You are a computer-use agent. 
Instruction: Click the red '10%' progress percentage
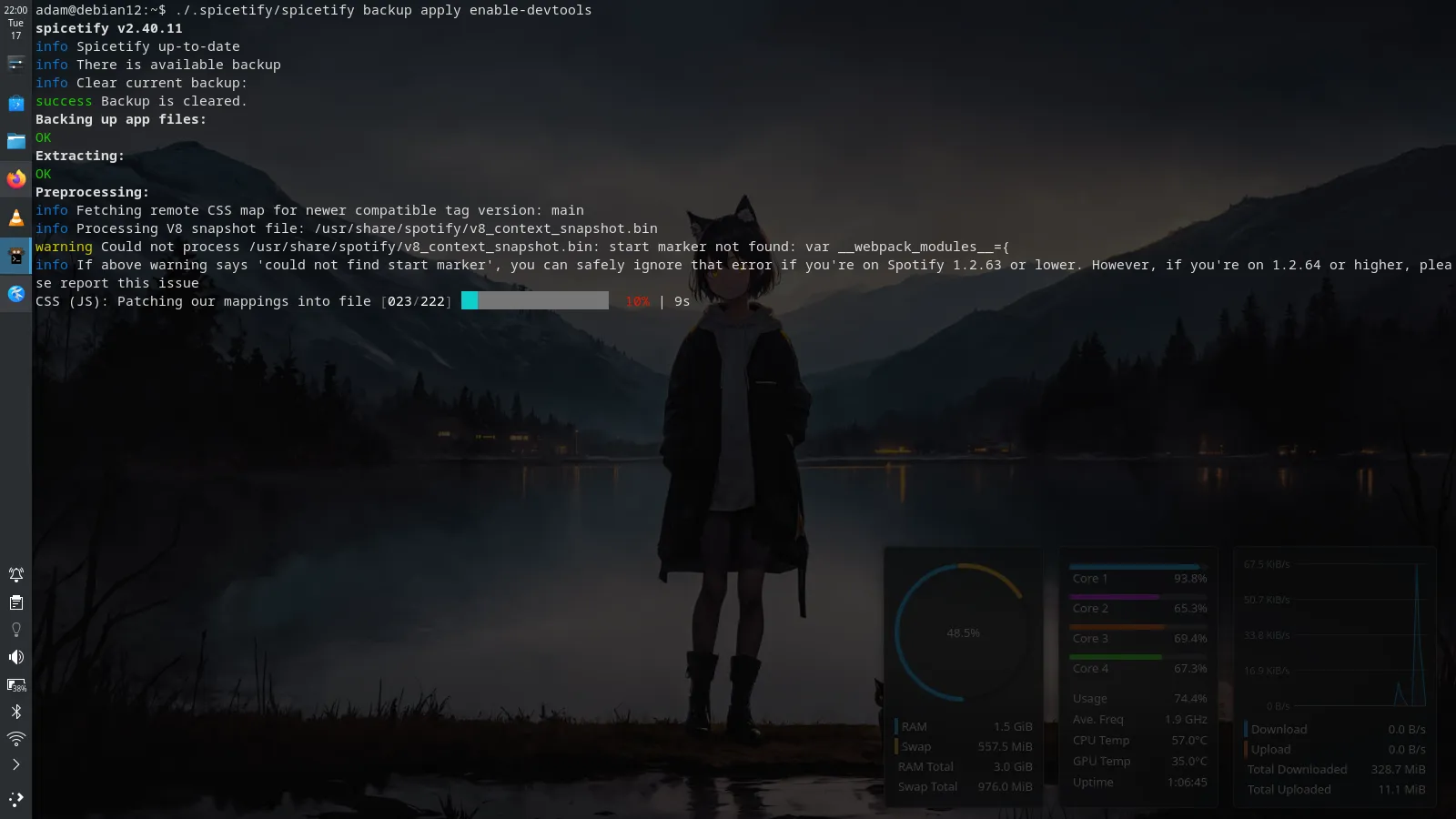(638, 301)
